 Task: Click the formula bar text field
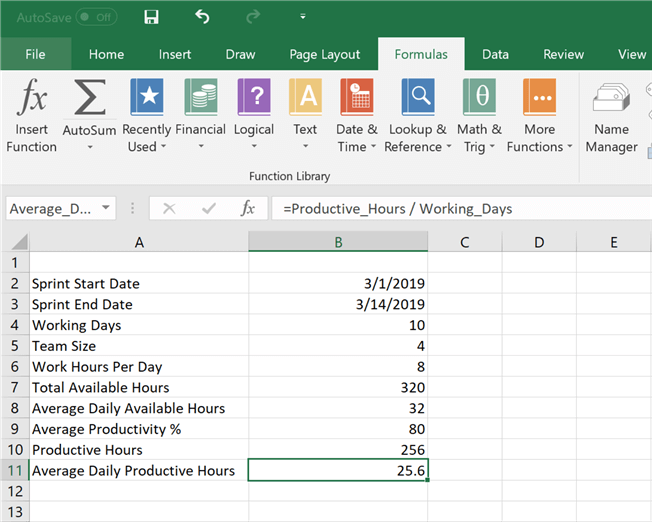click(450, 209)
